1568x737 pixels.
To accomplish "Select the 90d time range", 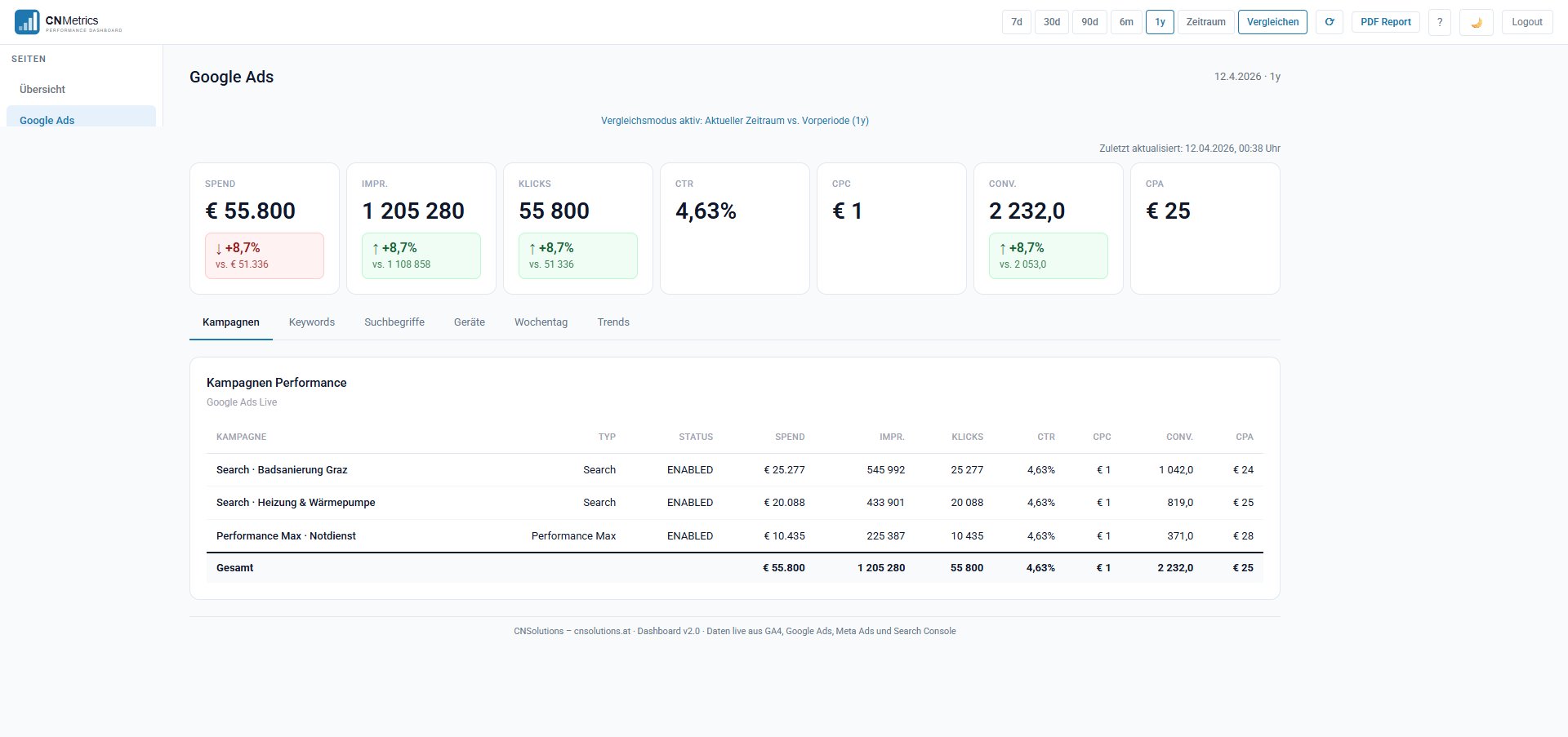I will click(1089, 22).
